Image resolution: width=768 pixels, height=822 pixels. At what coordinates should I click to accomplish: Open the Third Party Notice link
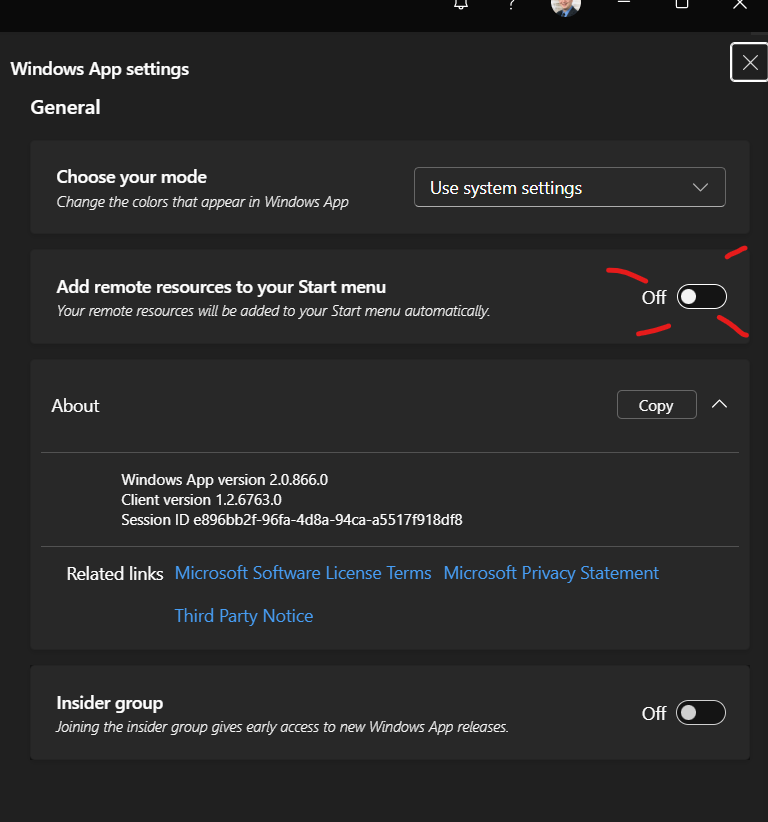(244, 616)
